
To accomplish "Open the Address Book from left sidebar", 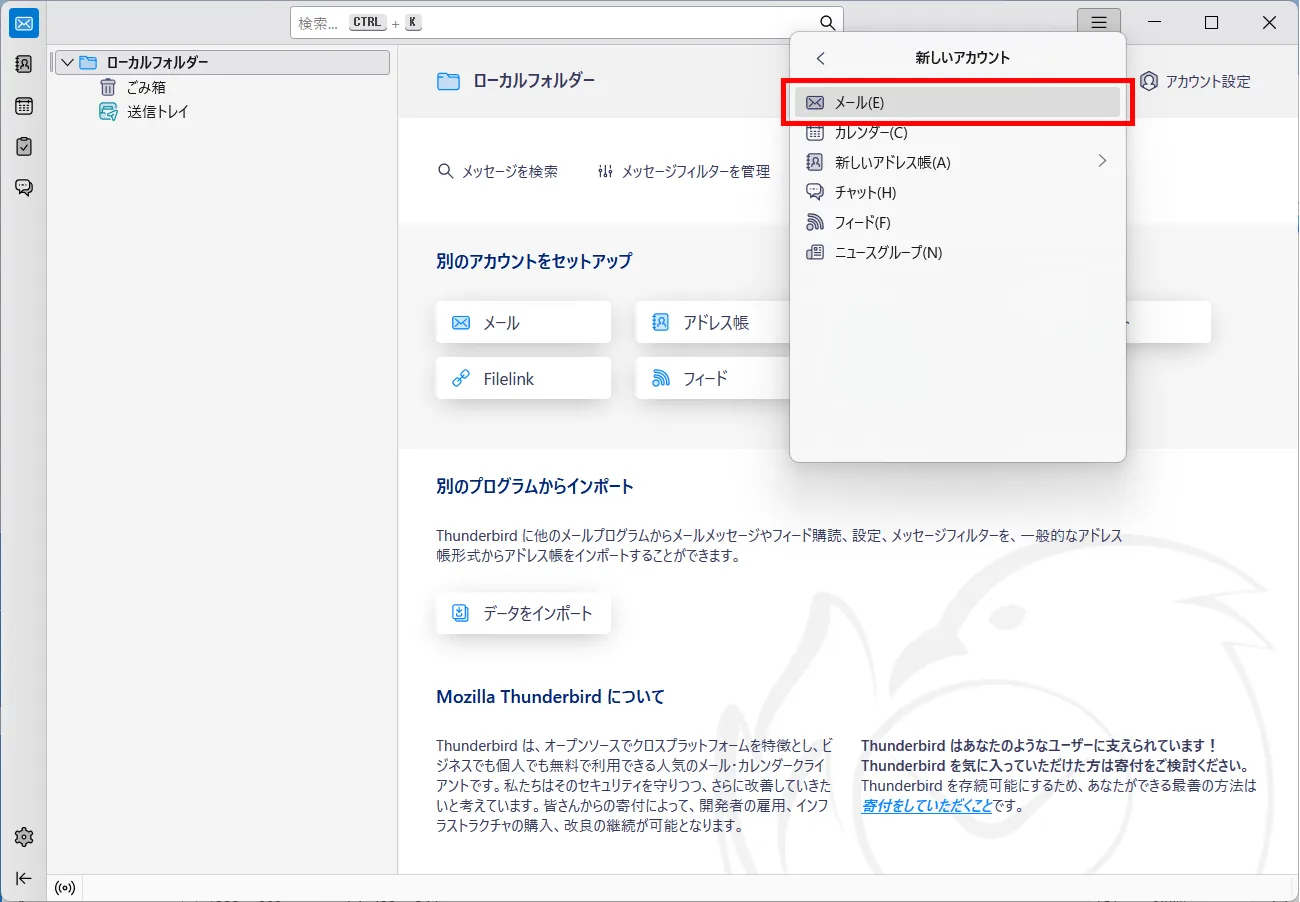I will point(24,64).
